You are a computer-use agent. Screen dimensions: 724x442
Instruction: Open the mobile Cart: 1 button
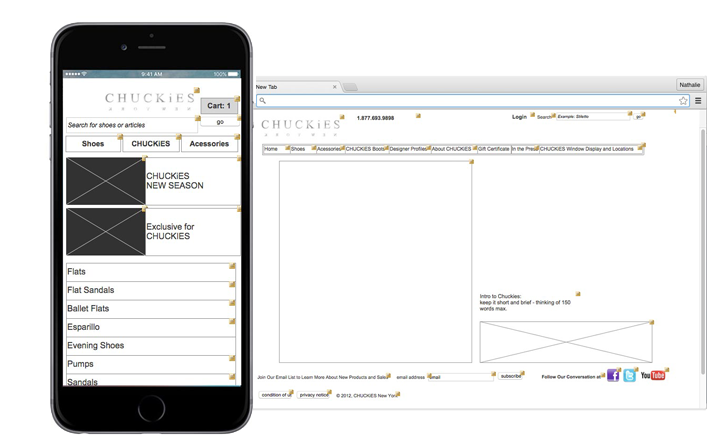click(219, 105)
